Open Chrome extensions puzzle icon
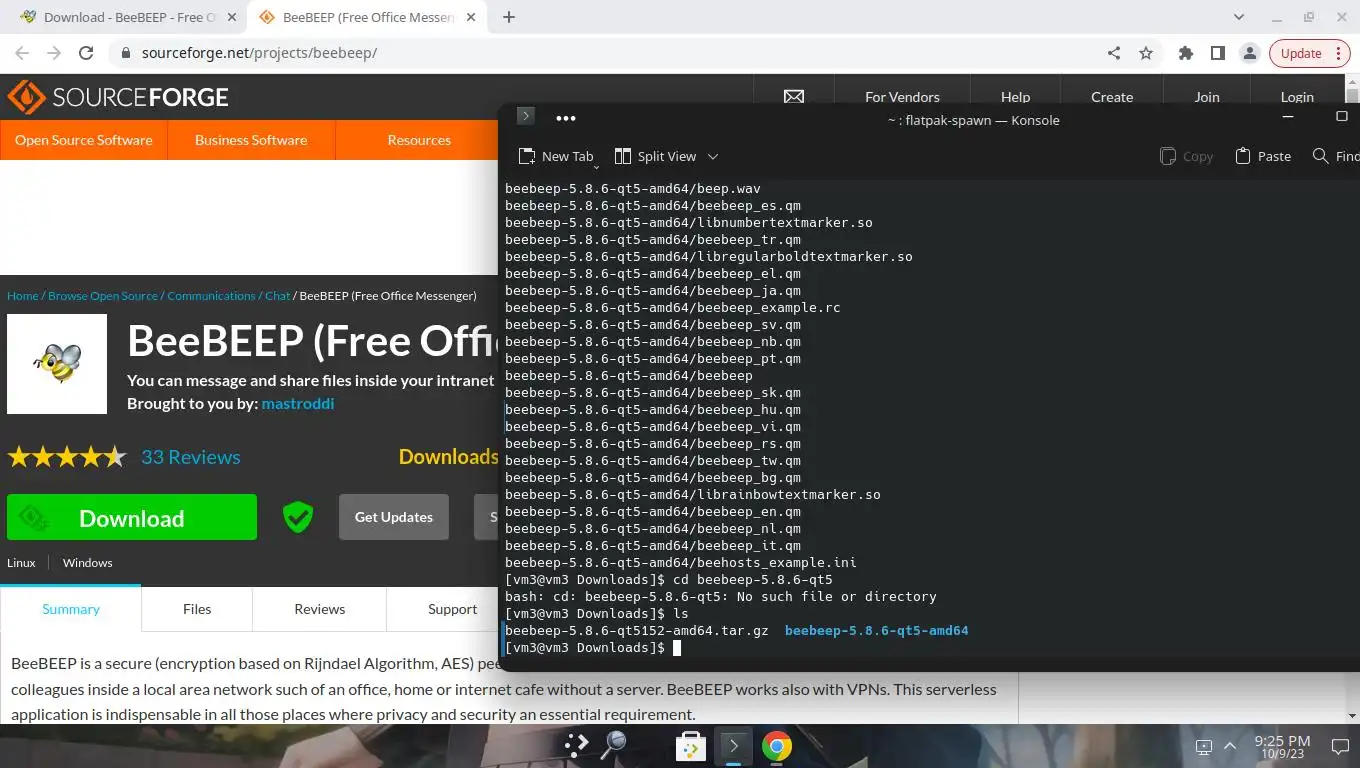This screenshot has width=1360, height=768. tap(1186, 53)
